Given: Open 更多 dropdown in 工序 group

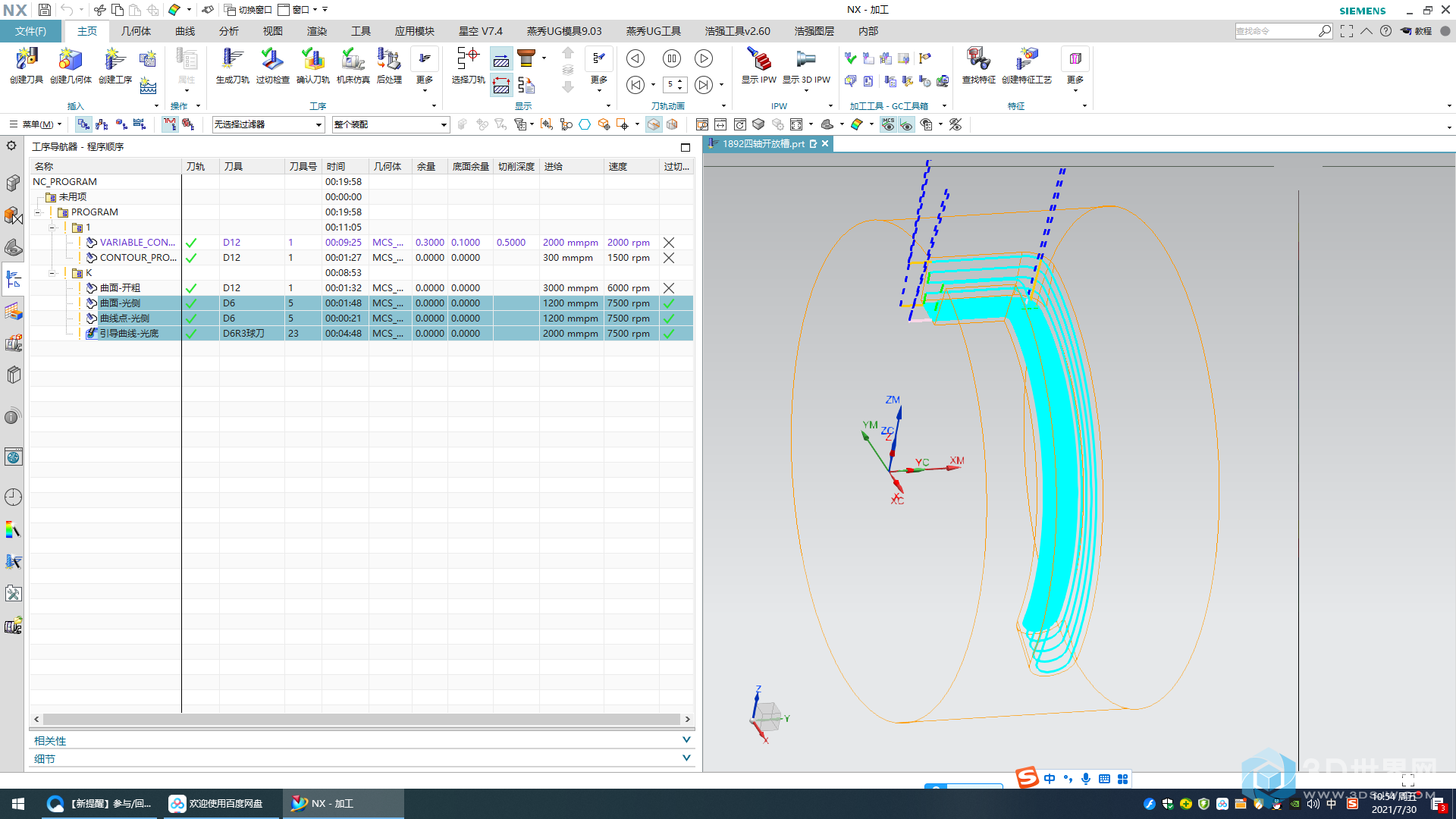Looking at the screenshot, I should [x=425, y=70].
